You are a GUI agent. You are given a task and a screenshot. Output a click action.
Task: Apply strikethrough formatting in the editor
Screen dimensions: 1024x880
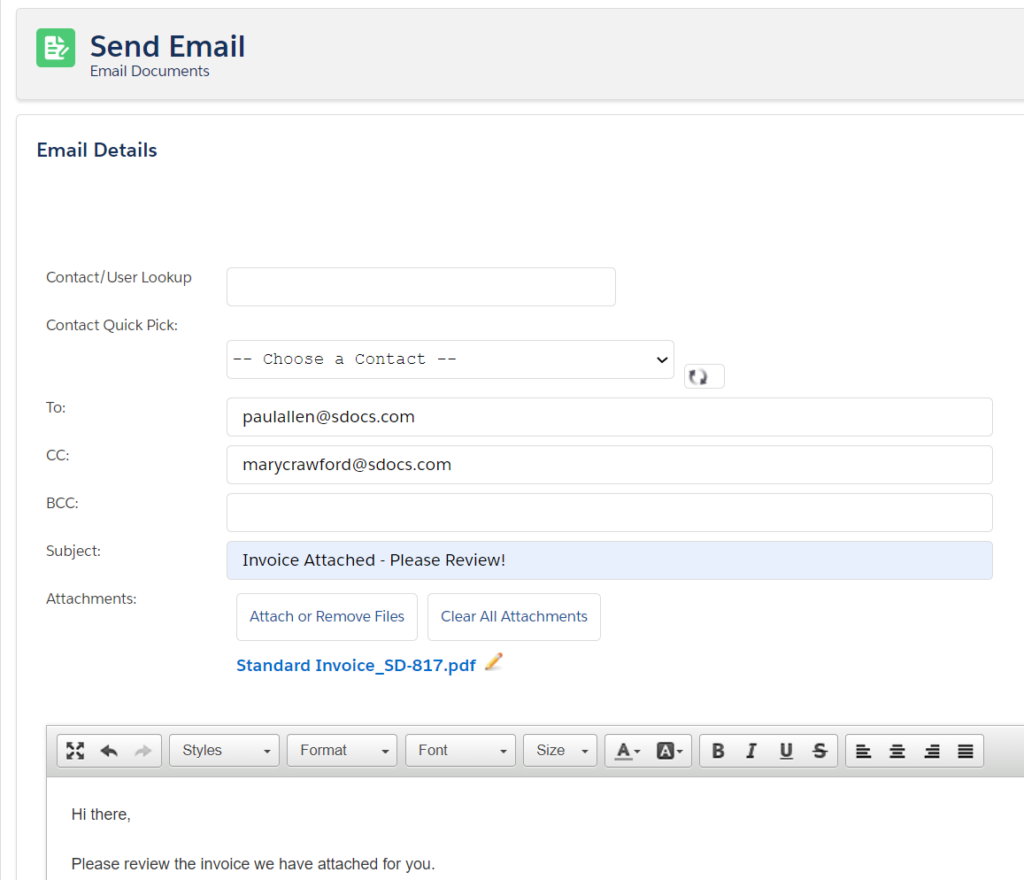point(819,750)
